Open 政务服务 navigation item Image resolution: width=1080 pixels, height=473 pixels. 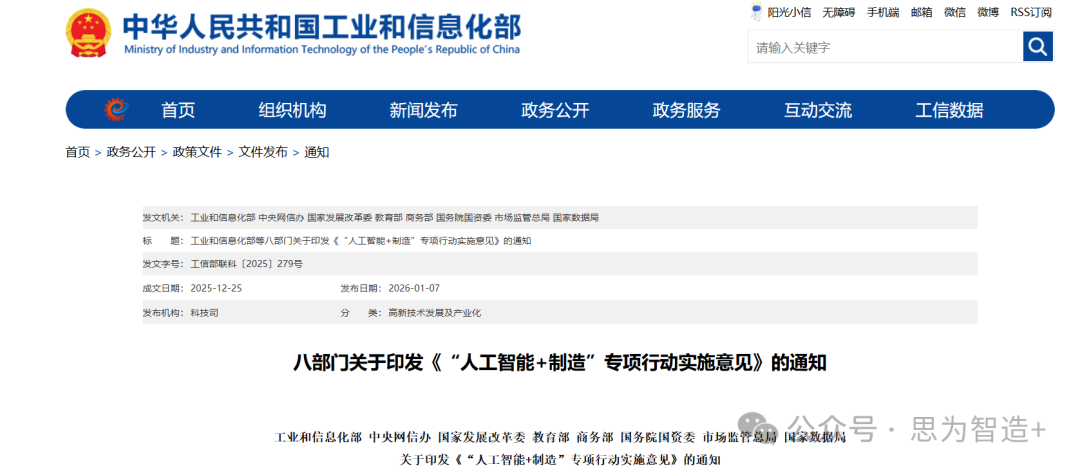(686, 110)
